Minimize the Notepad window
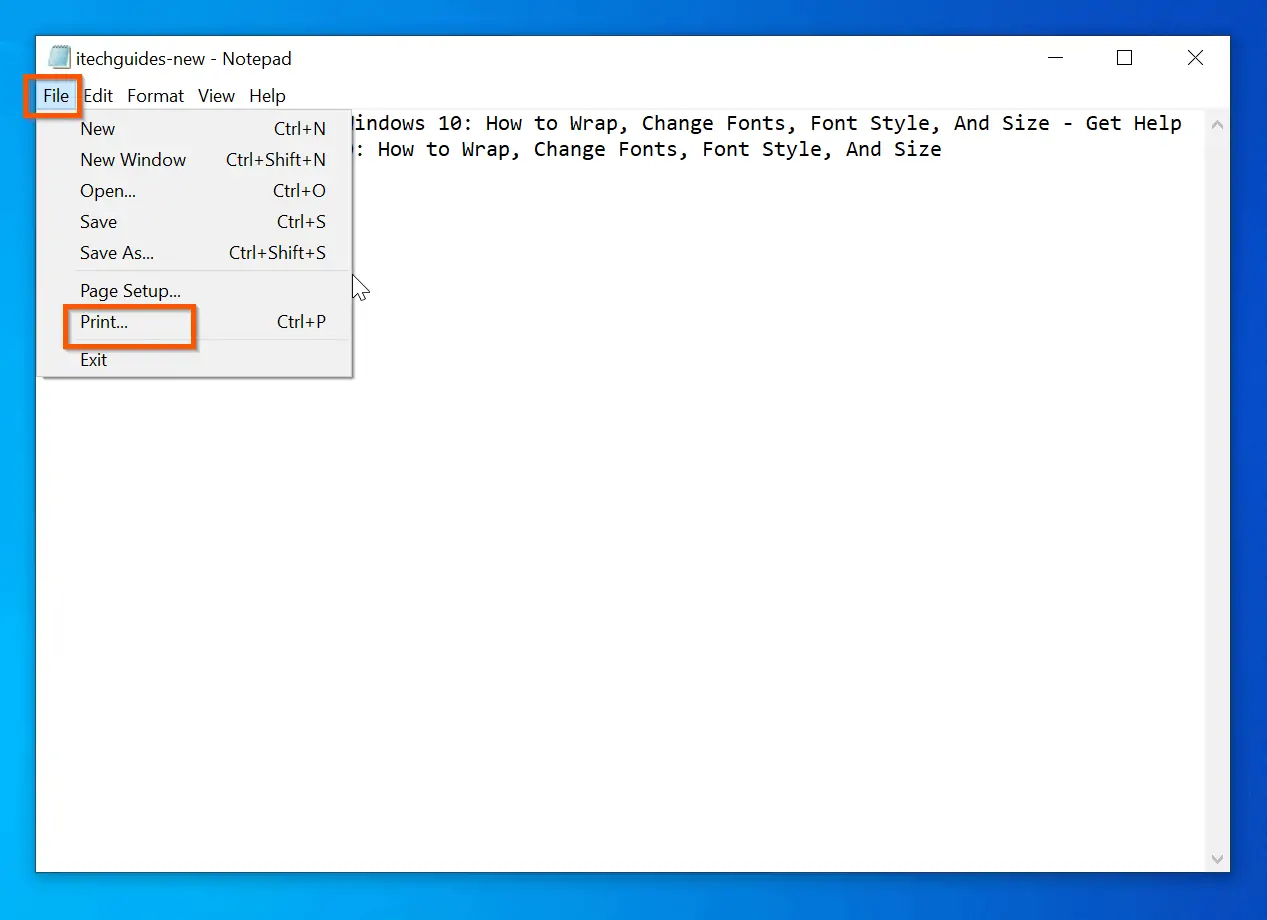1267x920 pixels. pyautogui.click(x=1053, y=58)
